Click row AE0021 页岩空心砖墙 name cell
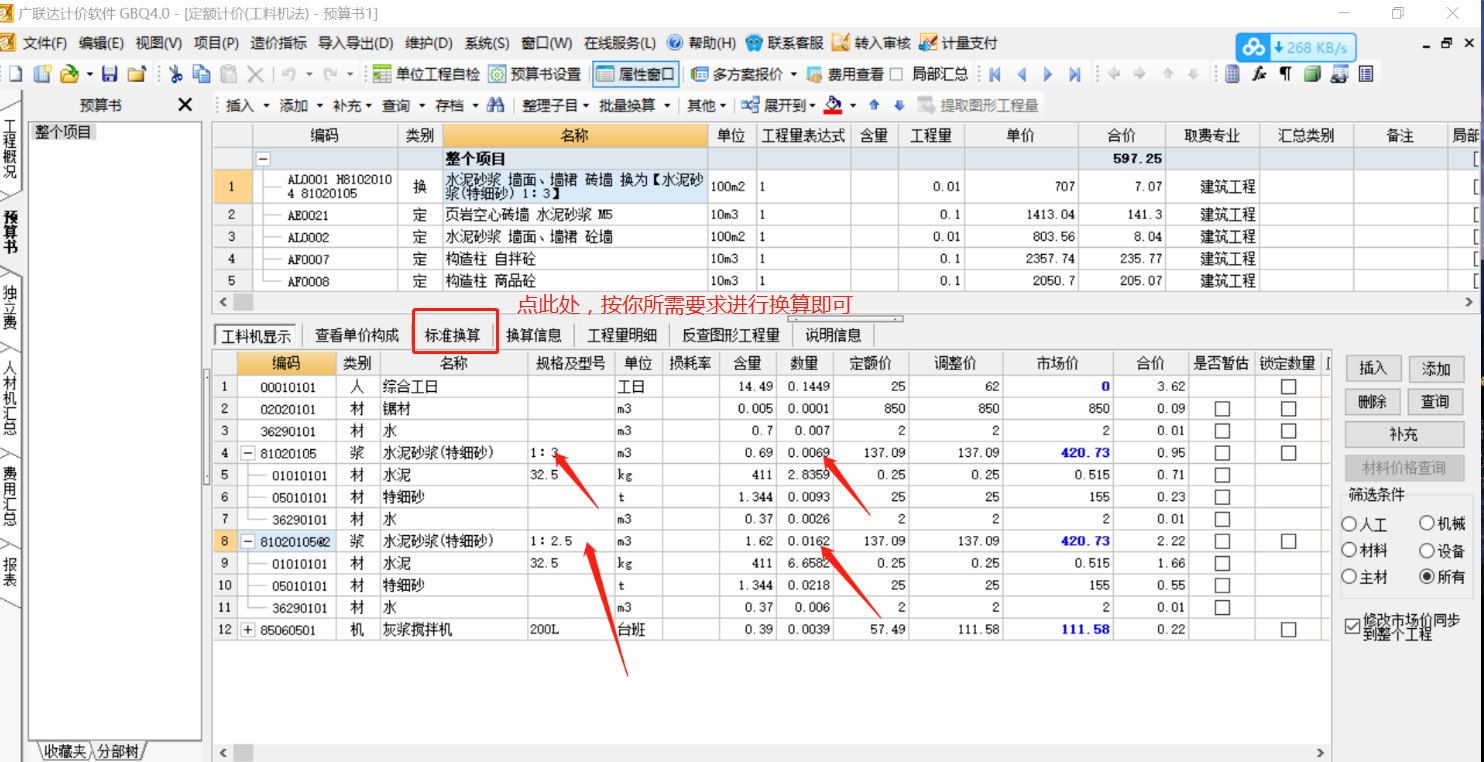Image resolution: width=1484 pixels, height=762 pixels. click(x=575, y=214)
